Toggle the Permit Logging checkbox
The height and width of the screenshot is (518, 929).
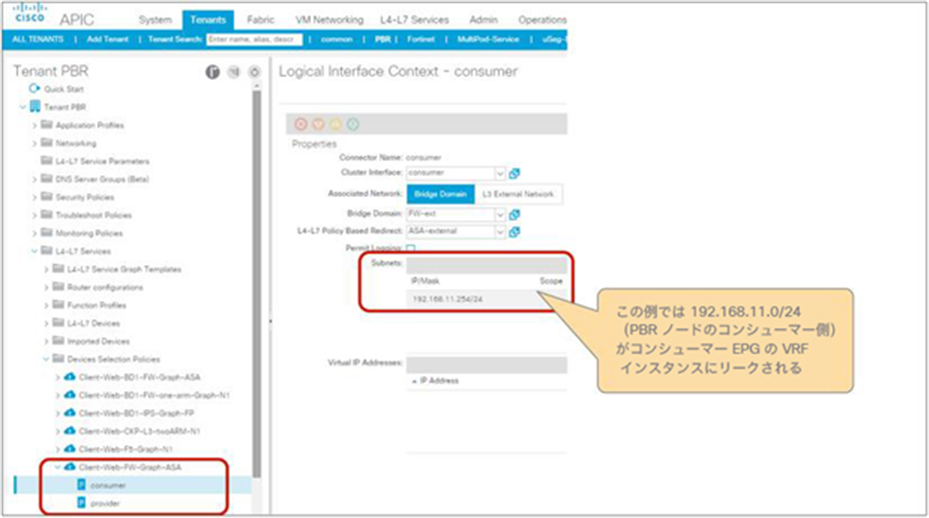(411, 248)
